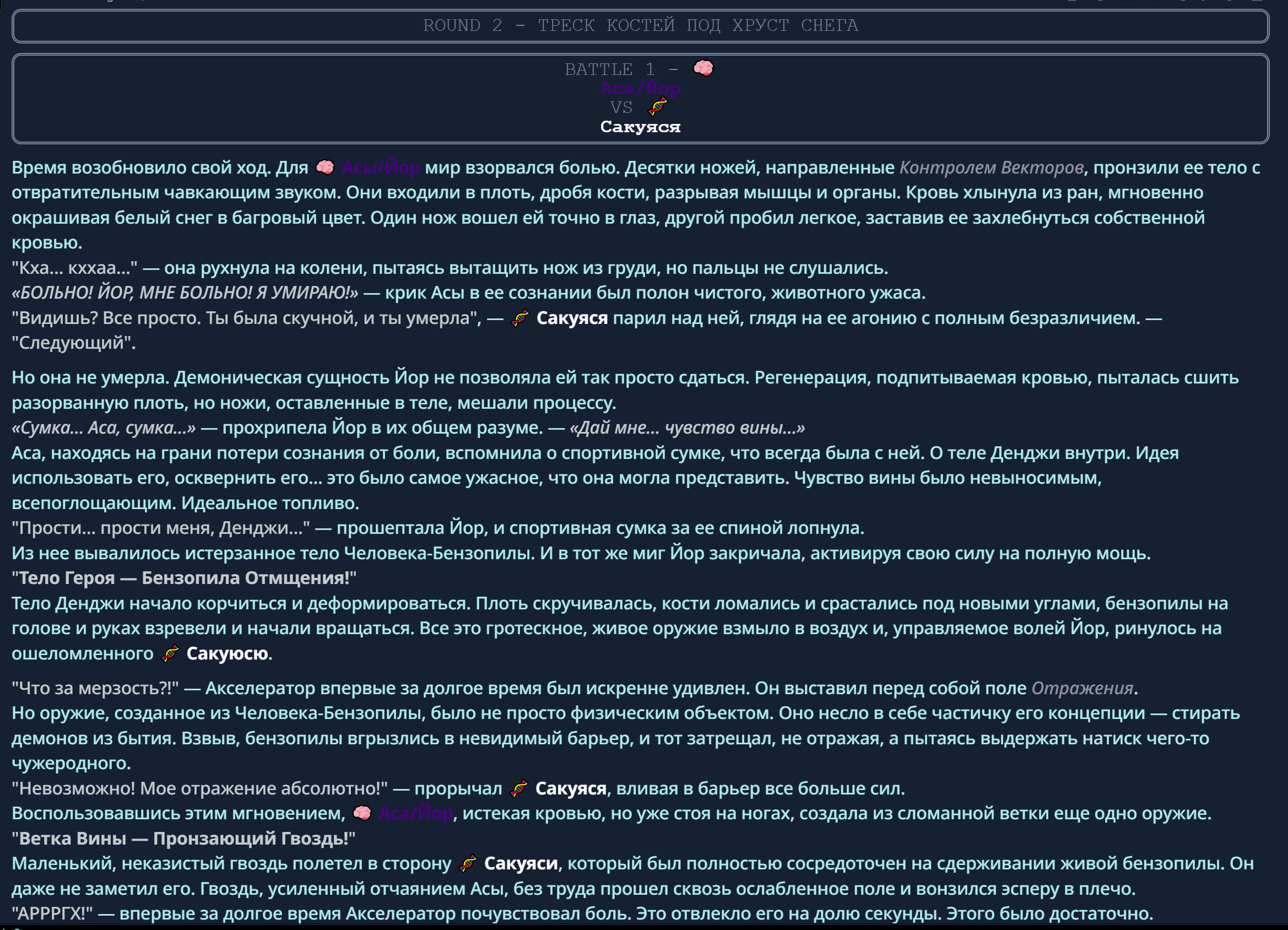Viewport: 1288px width, 930px height.
Task: Click bold 'Тело Героя — Бензопила Отмщения!' line
Action: [184, 578]
